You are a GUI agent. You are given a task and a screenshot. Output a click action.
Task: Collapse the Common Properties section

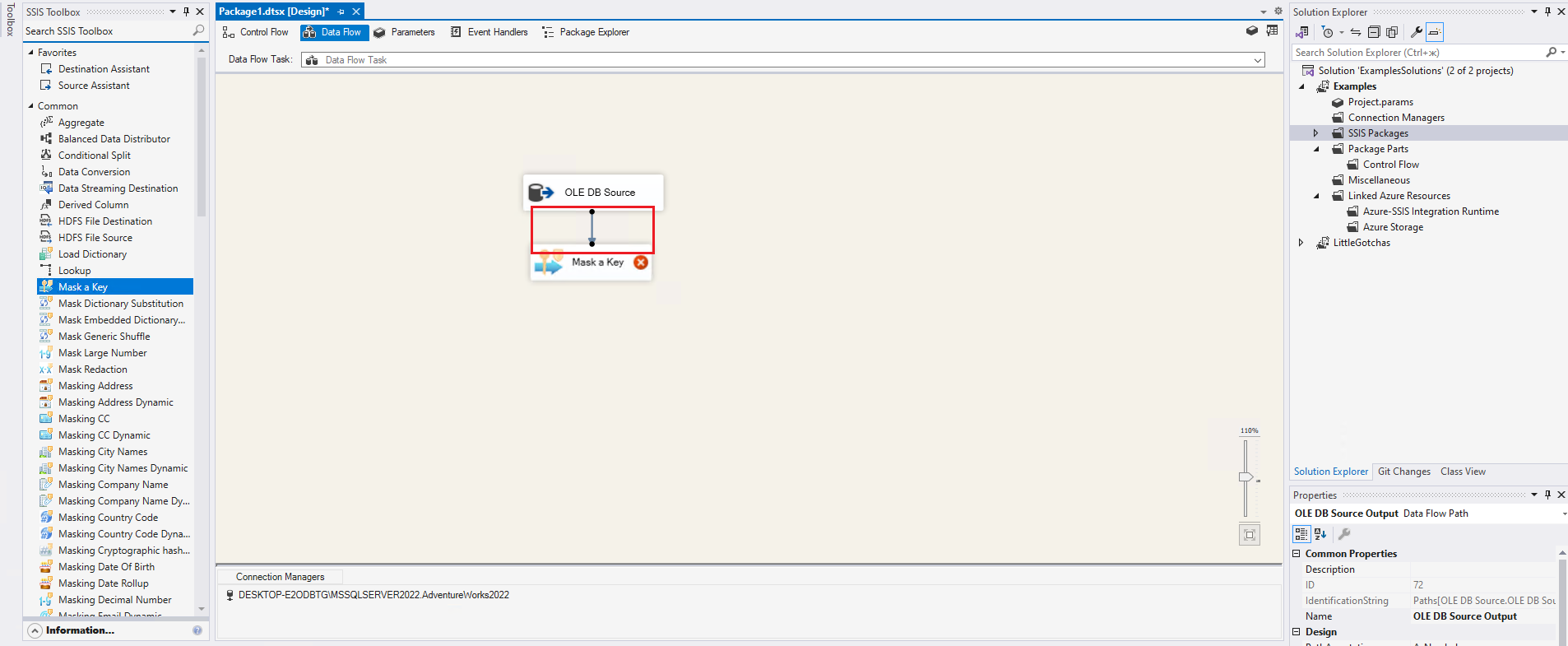1297,554
